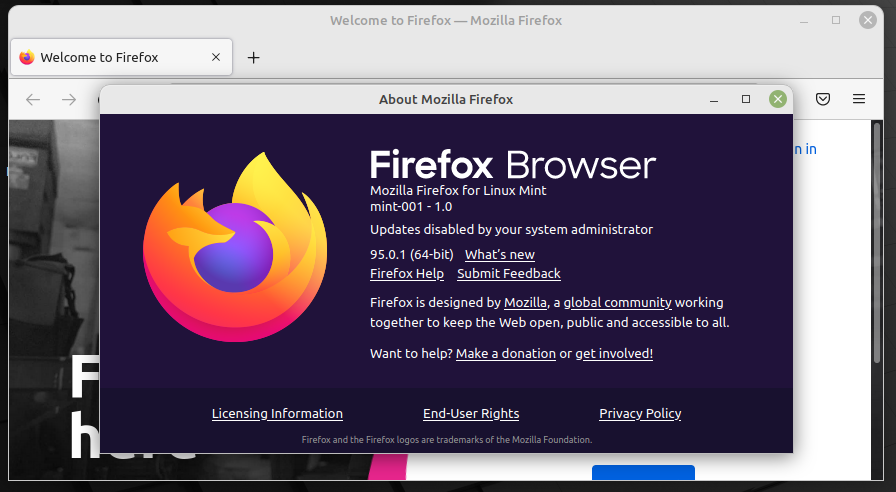Viewport: 896px width, 492px height.
Task: Click the Save to Pocket icon
Action: [x=822, y=99]
